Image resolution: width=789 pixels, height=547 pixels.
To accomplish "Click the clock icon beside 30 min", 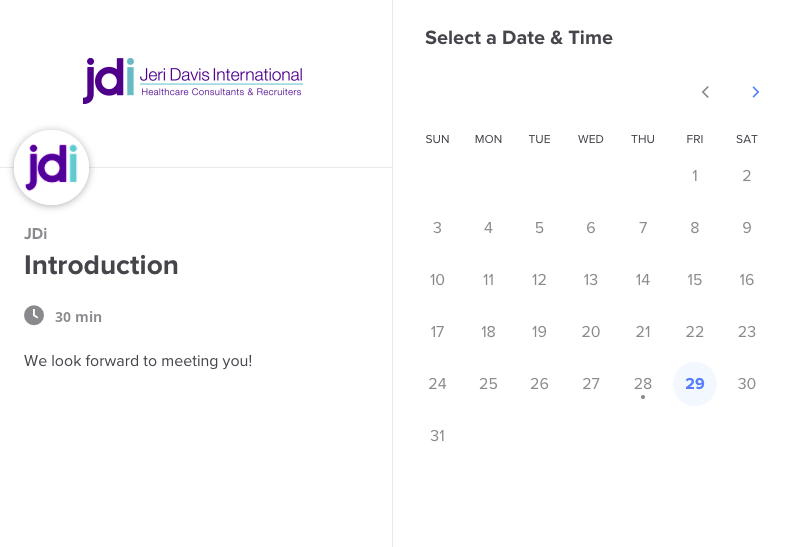I will tap(34, 315).
